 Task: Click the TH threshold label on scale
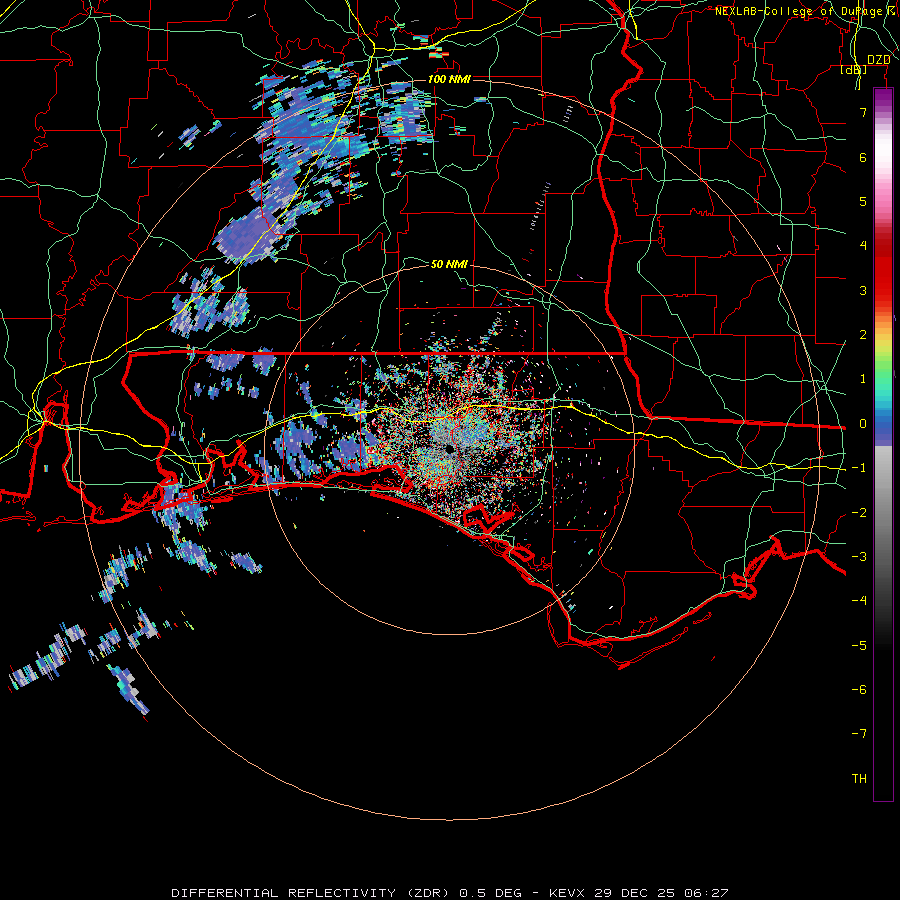coord(859,779)
